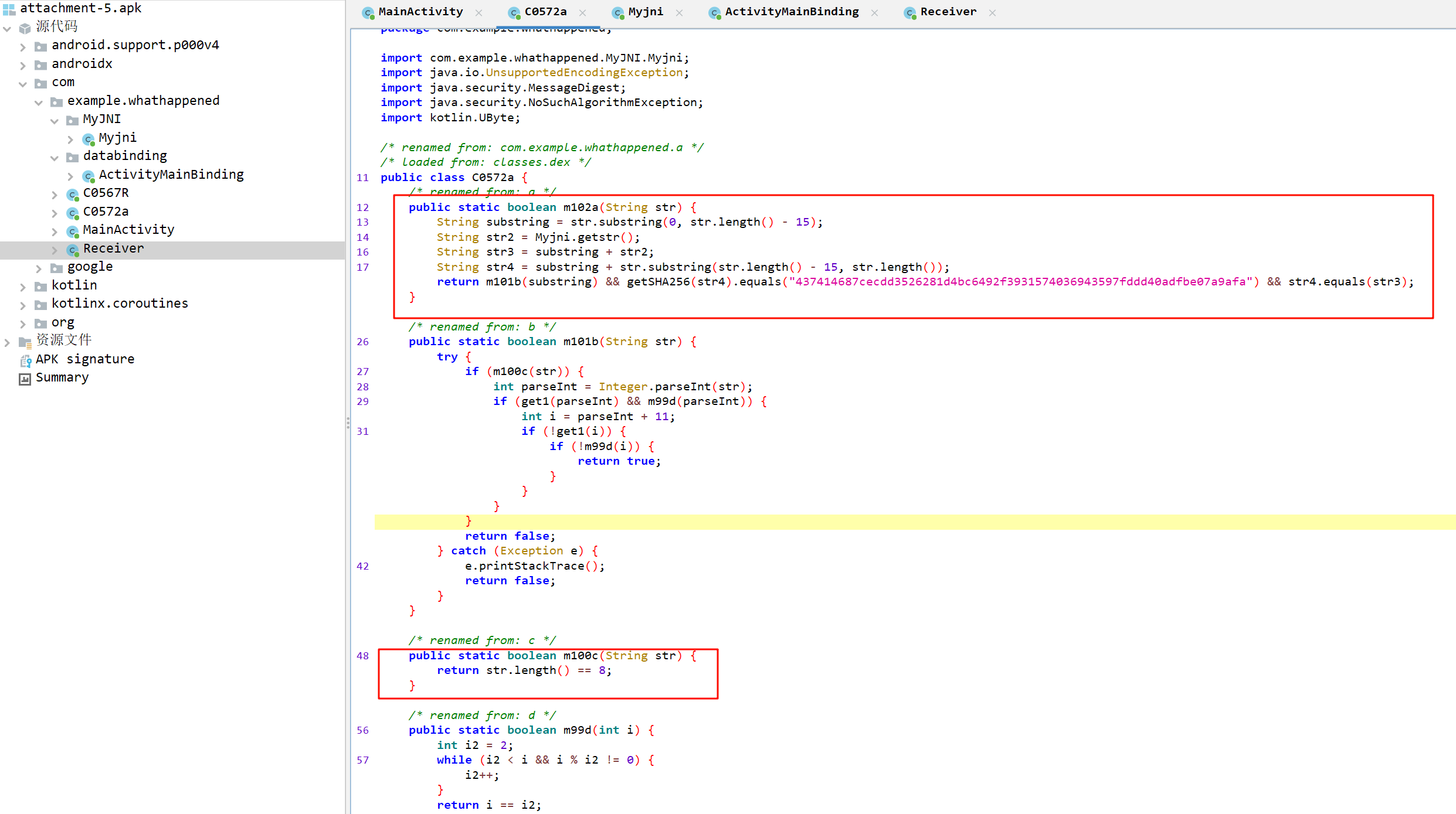Switch to the Receiver editor tab
This screenshot has width=1456, height=814.
point(948,12)
